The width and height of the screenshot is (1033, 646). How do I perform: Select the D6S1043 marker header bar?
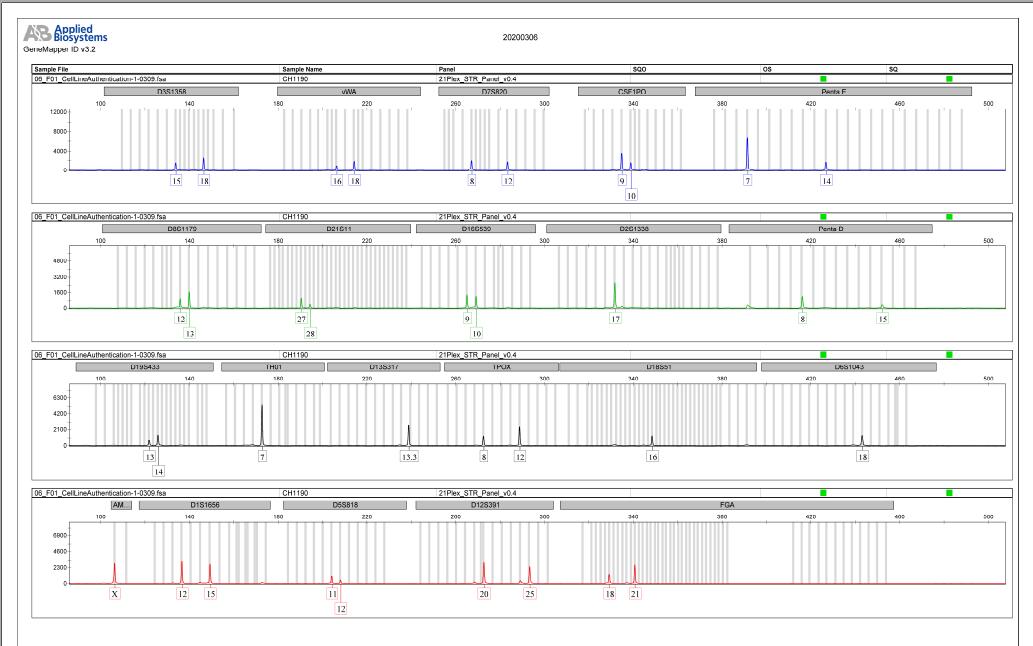click(849, 367)
